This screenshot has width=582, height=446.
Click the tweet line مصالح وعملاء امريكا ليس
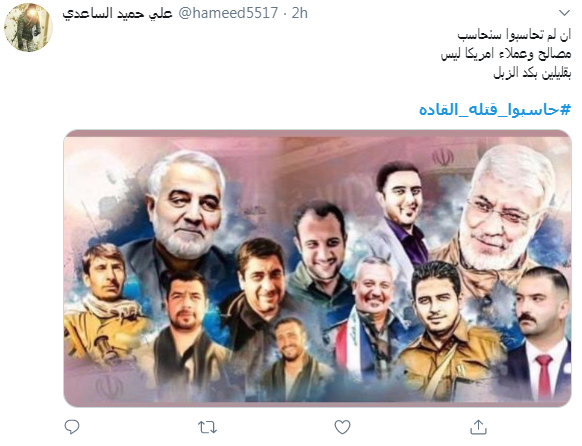point(506,54)
